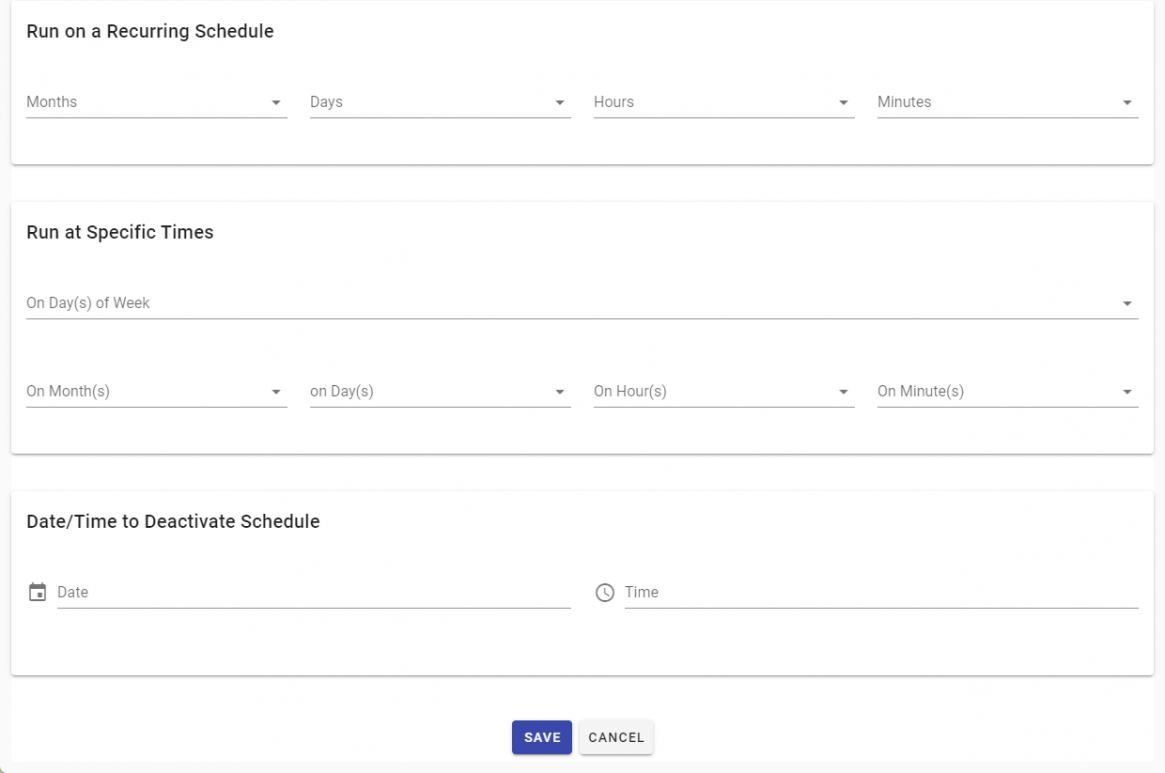Cancel the schedule editing

click(x=617, y=737)
